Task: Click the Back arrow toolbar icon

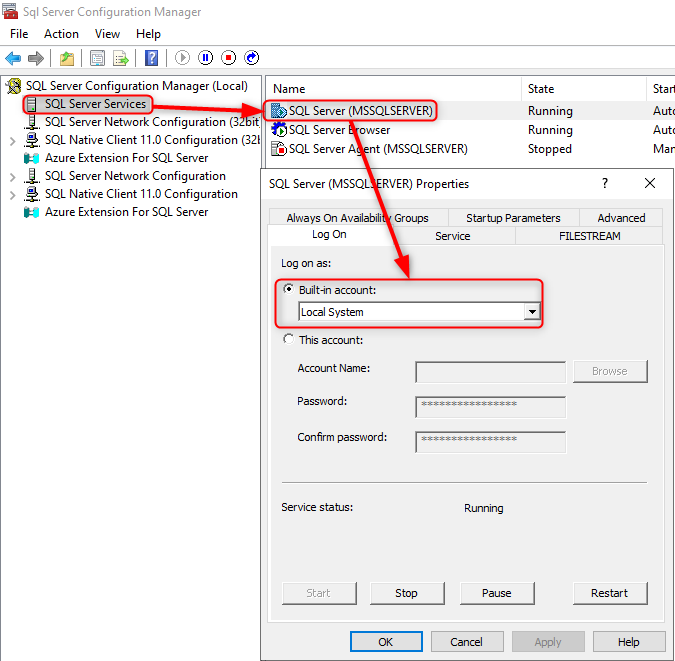Action: pyautogui.click(x=13, y=58)
